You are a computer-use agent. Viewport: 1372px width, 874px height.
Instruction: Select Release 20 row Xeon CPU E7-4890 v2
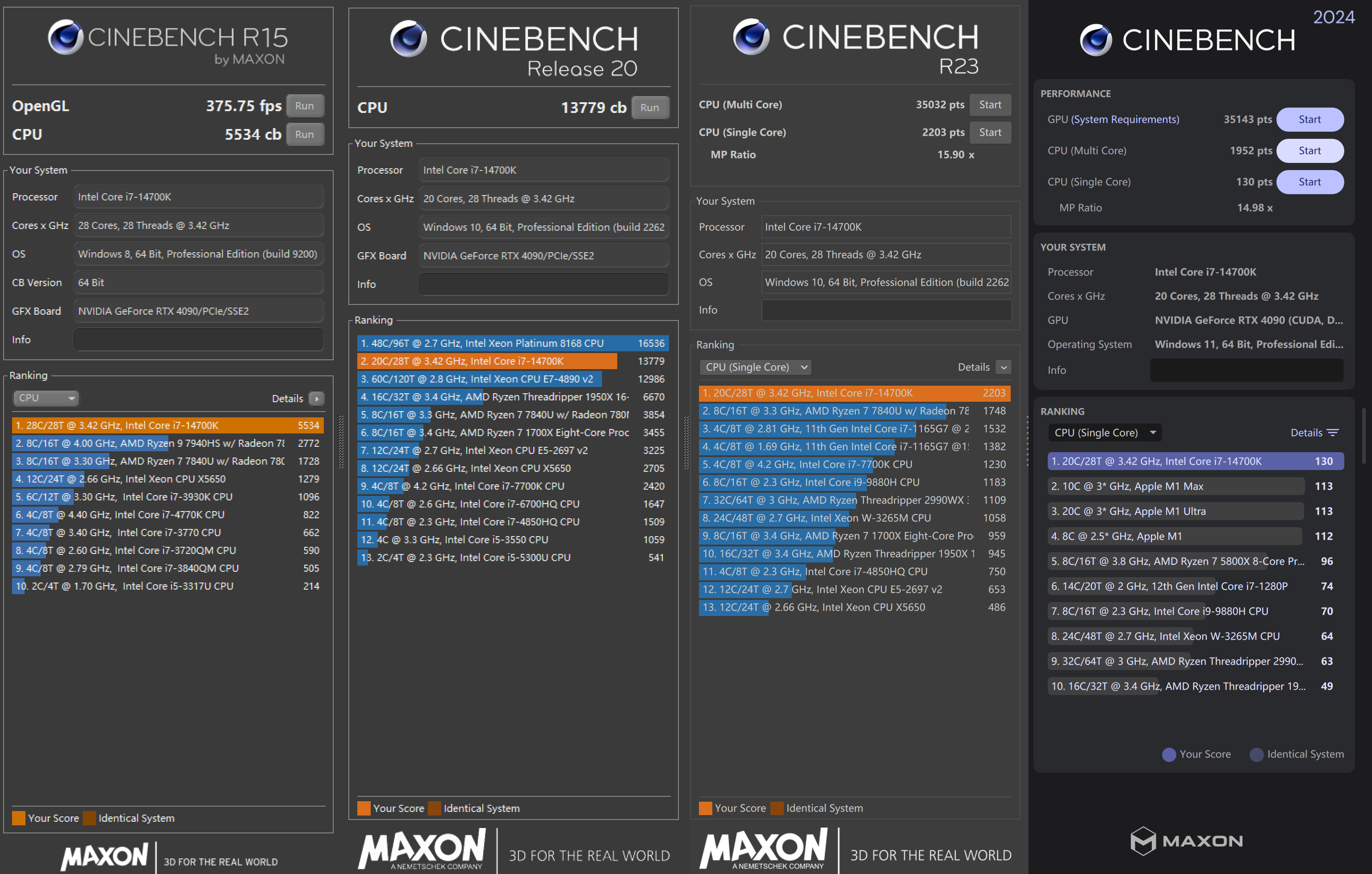click(513, 379)
